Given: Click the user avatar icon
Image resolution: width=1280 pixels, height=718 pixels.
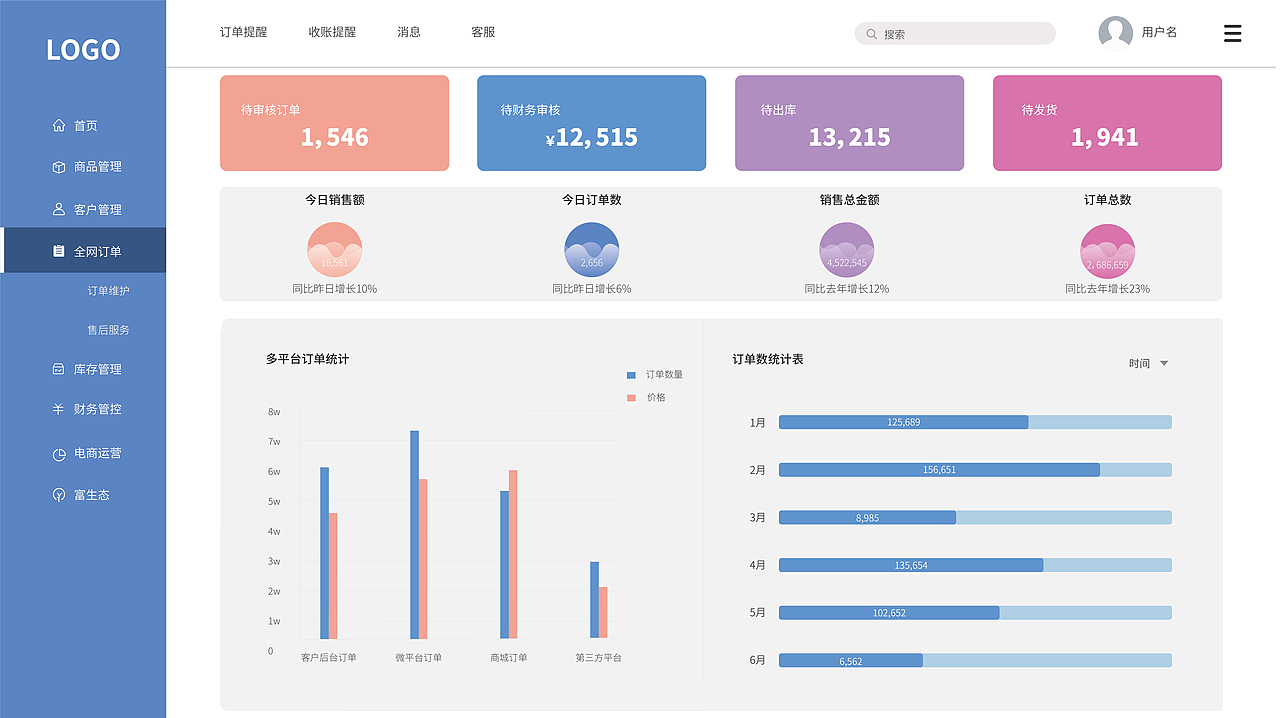Looking at the screenshot, I should (x=1115, y=32).
